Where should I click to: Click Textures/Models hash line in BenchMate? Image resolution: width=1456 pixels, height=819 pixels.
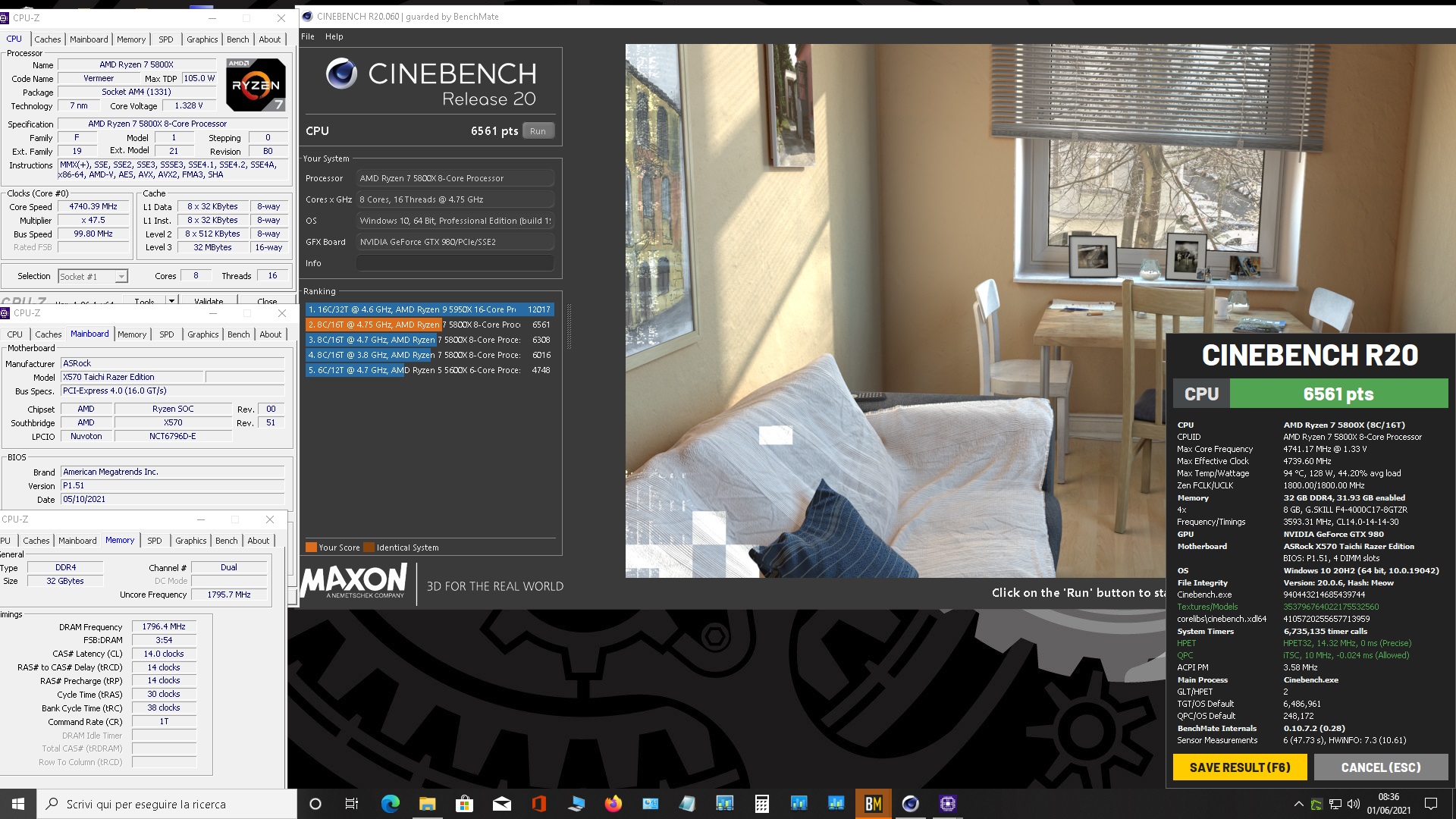(x=1278, y=607)
